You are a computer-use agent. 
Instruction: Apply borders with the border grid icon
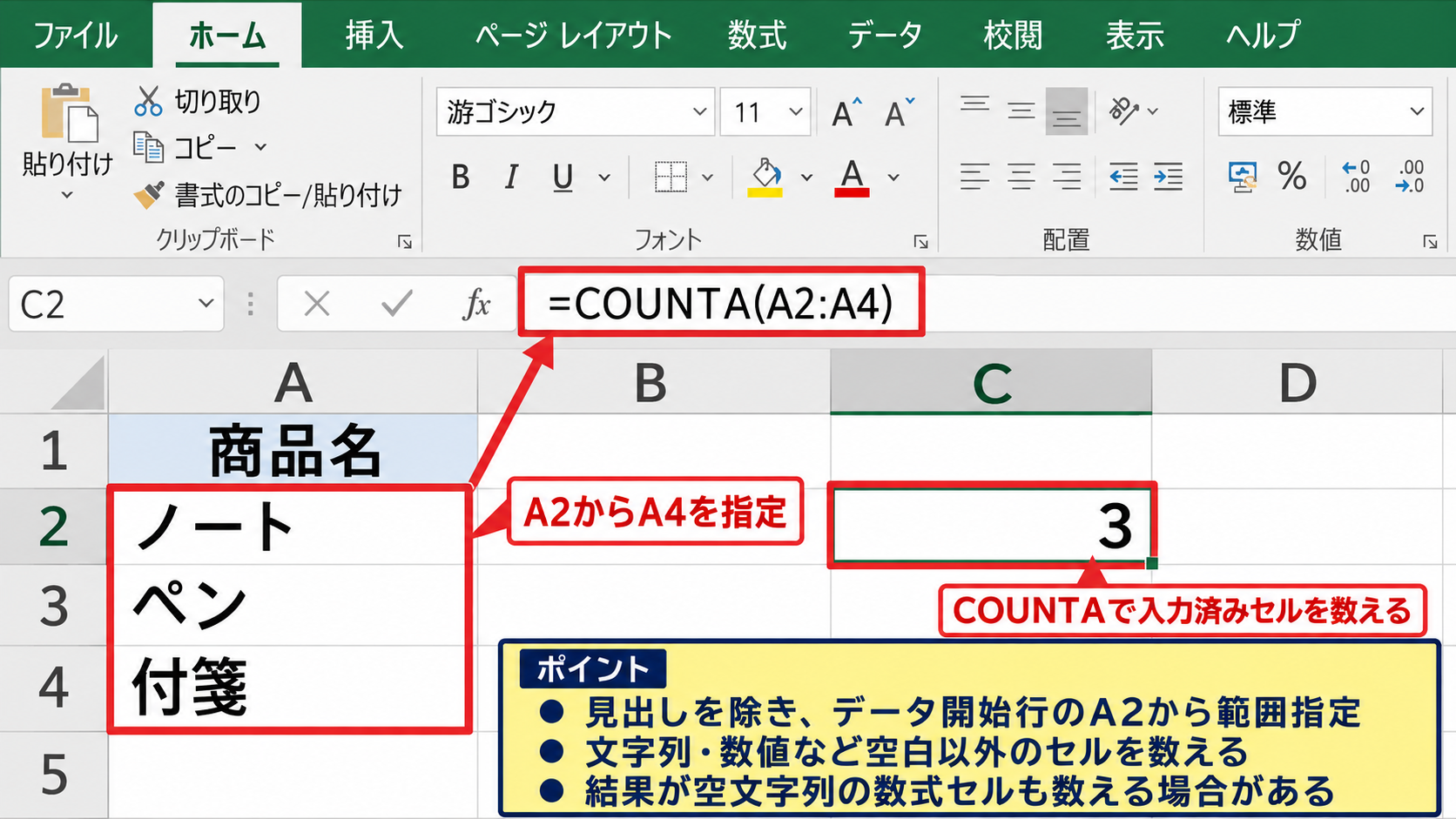(671, 178)
